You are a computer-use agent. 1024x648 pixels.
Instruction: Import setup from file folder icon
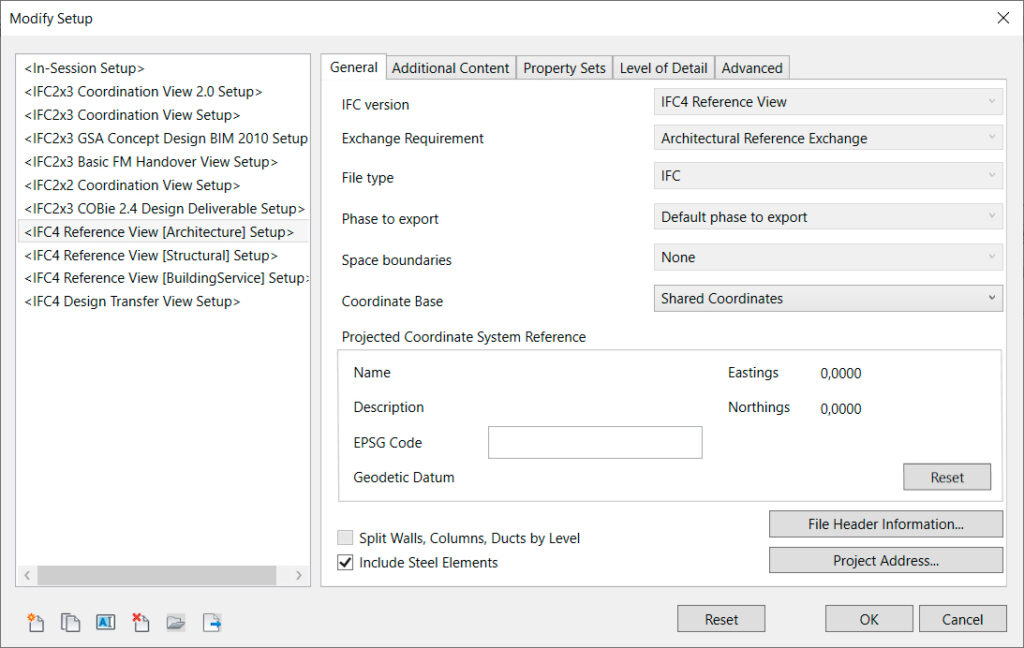[x=176, y=623]
